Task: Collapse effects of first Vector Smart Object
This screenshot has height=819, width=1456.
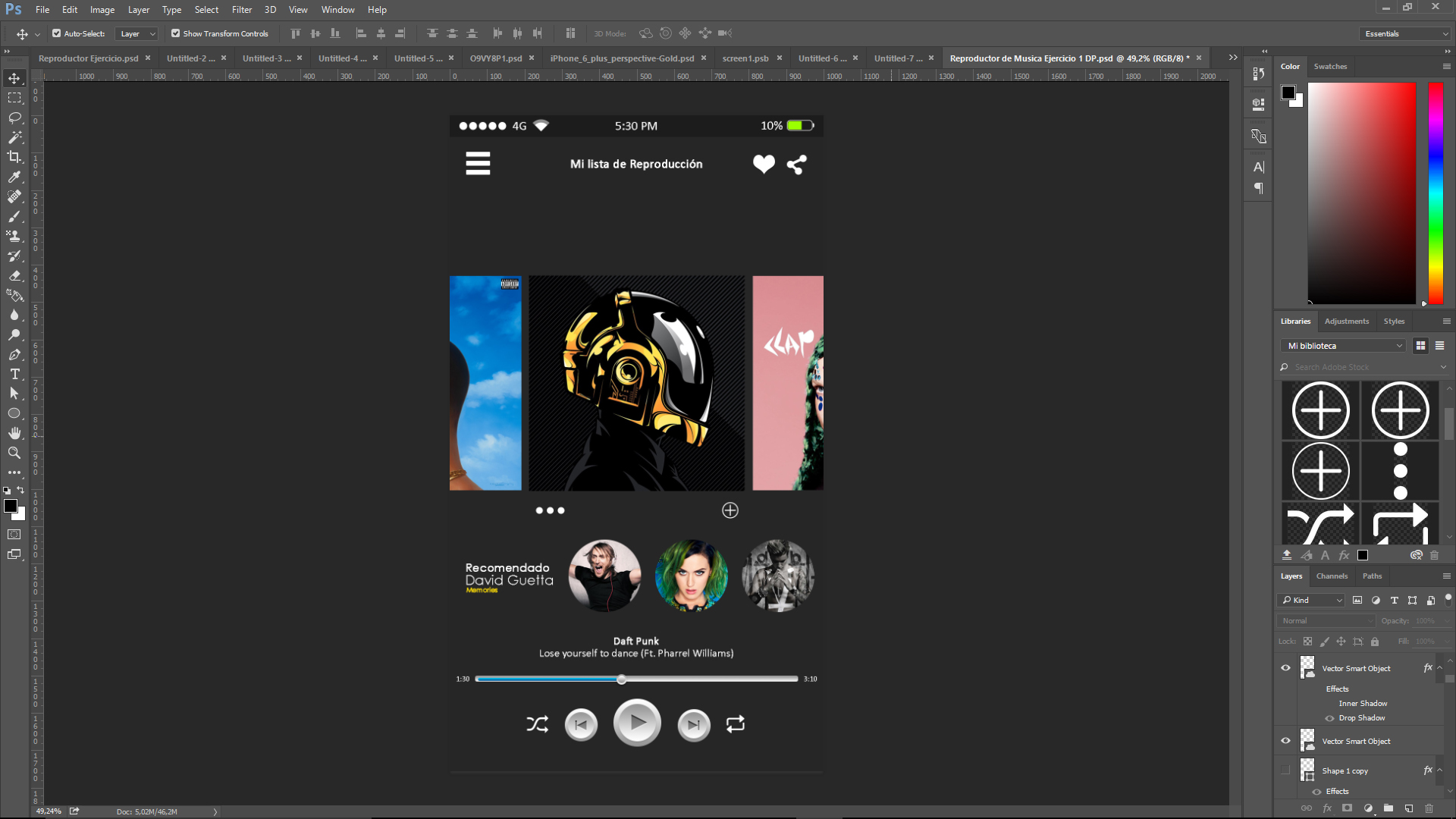Action: coord(1439,668)
